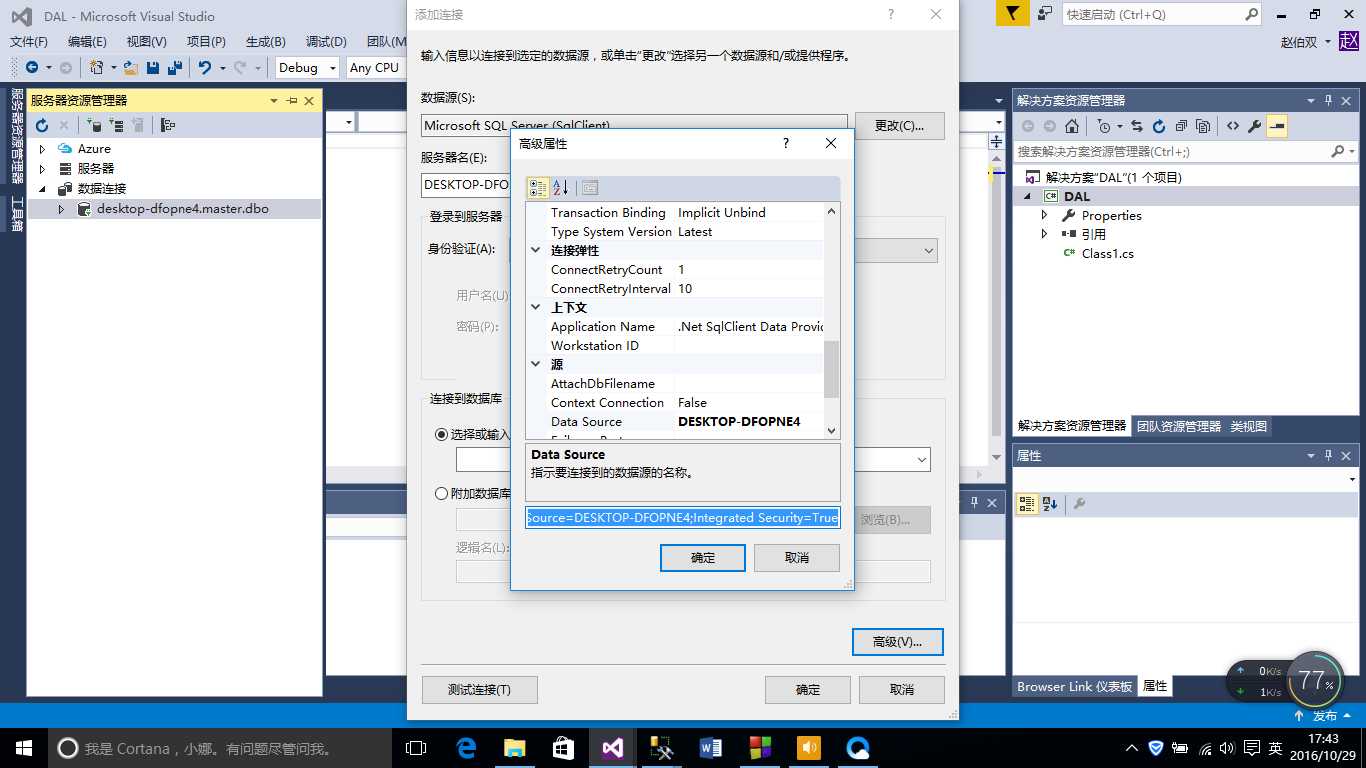Click the connection string text field
This screenshot has width=1366, height=768.
pos(683,518)
